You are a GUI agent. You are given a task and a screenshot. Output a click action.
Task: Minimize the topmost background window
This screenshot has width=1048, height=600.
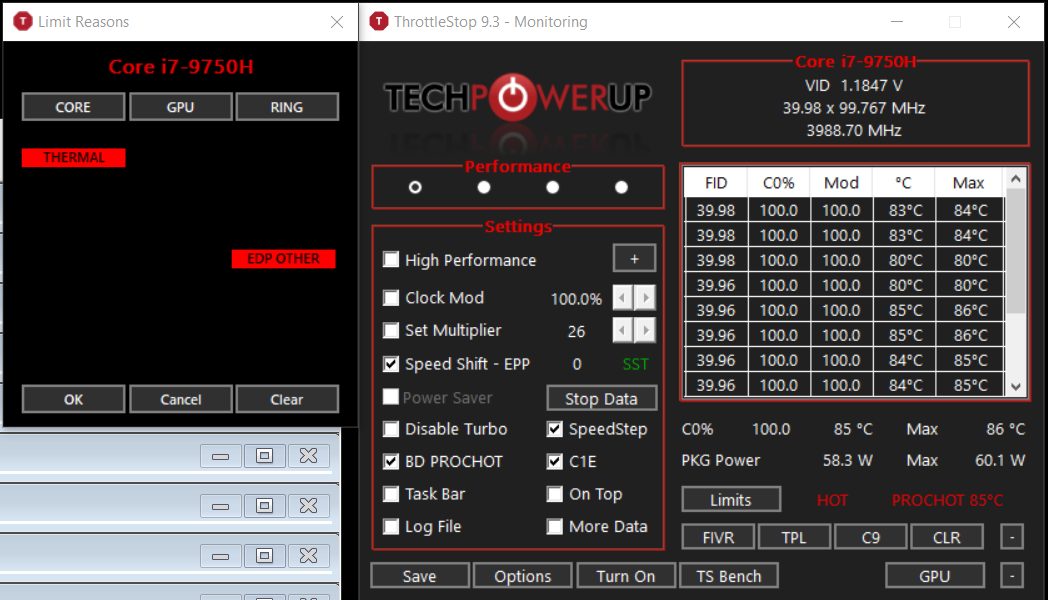point(221,456)
